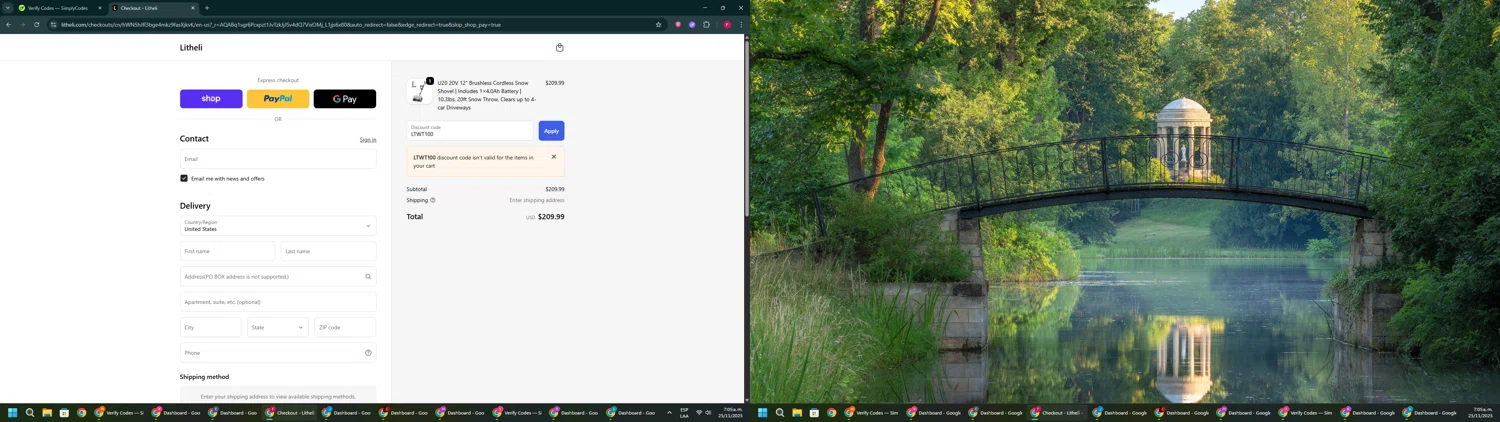The width and height of the screenshot is (1500, 422).
Task: Show the phone number help tooltip
Action: coord(368,353)
